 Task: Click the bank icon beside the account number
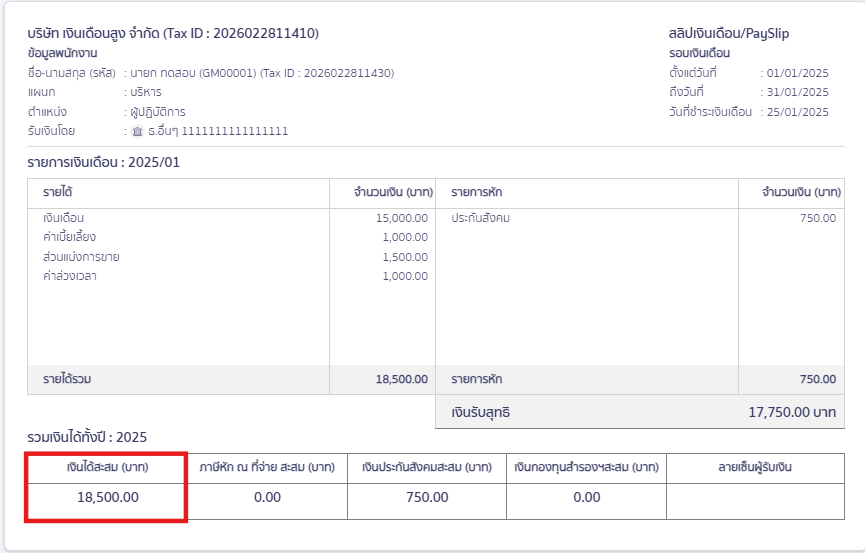tap(138, 131)
